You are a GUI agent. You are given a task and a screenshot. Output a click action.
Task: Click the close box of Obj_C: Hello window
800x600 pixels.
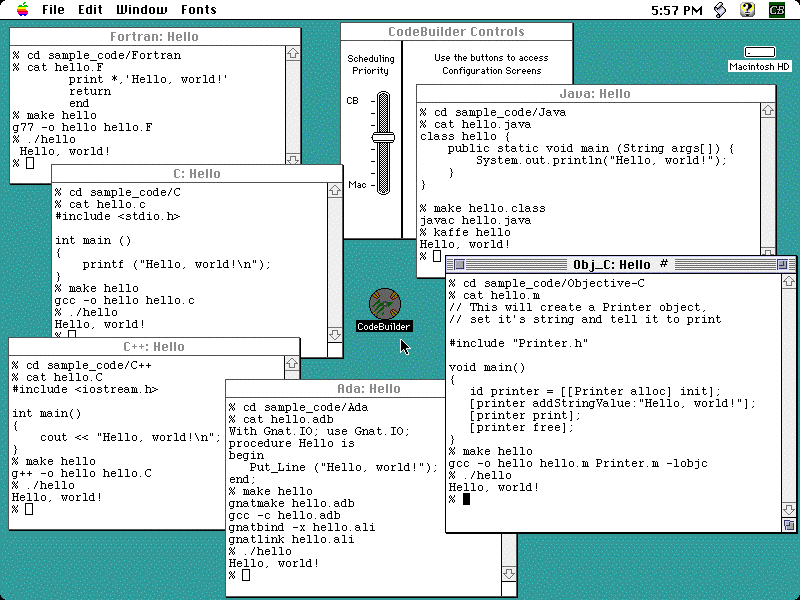coord(459,264)
